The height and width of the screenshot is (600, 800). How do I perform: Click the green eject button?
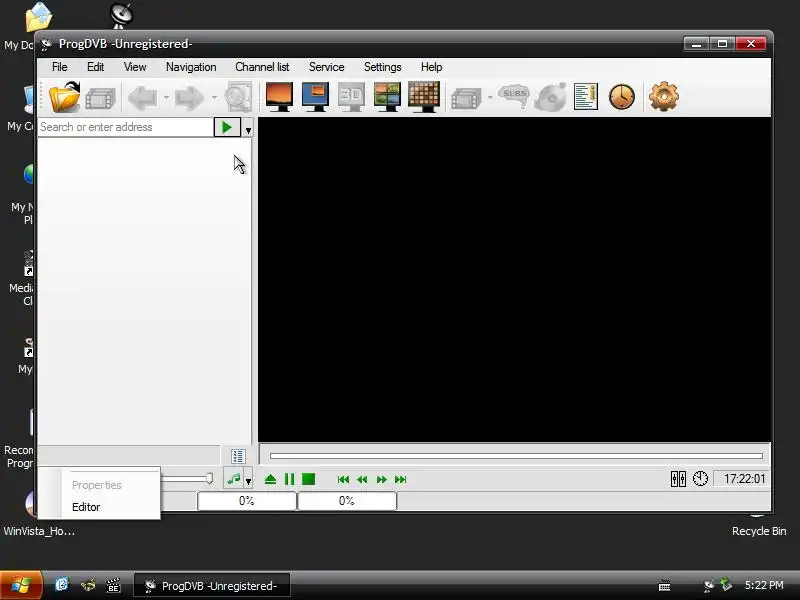(x=270, y=479)
